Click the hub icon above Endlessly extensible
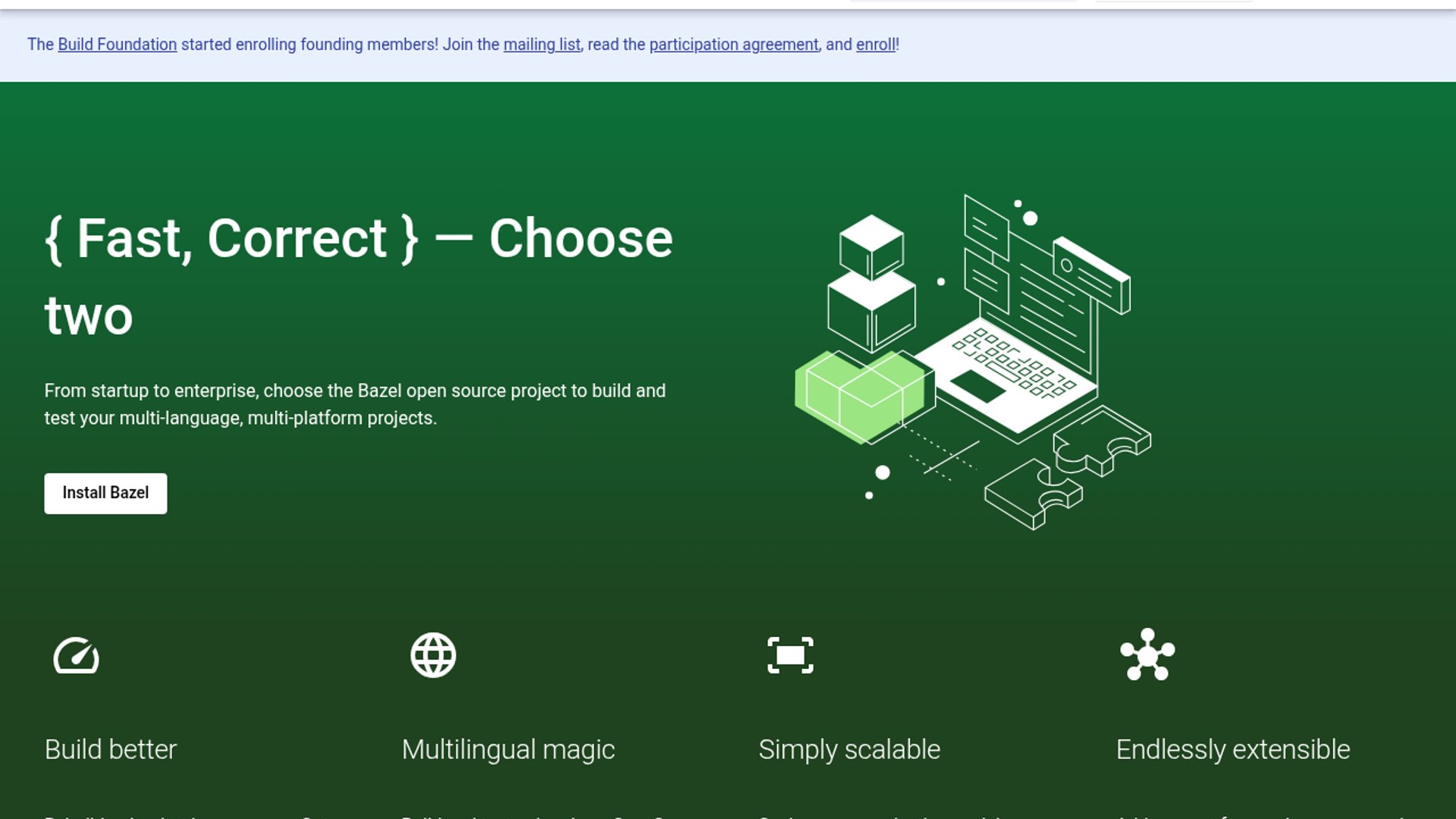 (x=1147, y=654)
